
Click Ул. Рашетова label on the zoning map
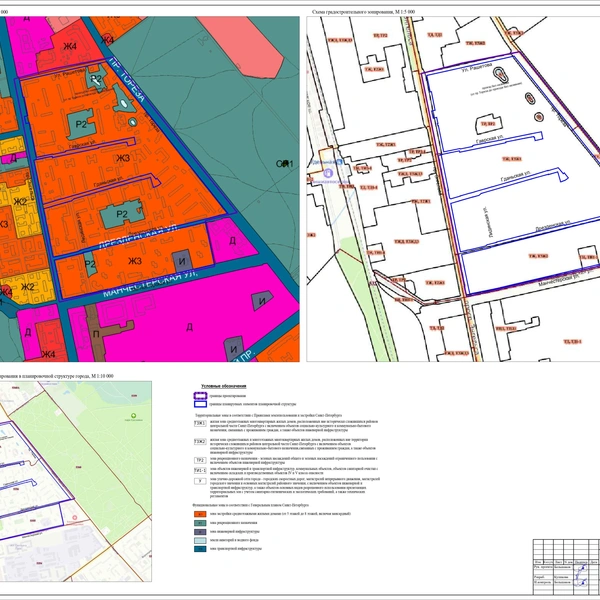pos(476,67)
